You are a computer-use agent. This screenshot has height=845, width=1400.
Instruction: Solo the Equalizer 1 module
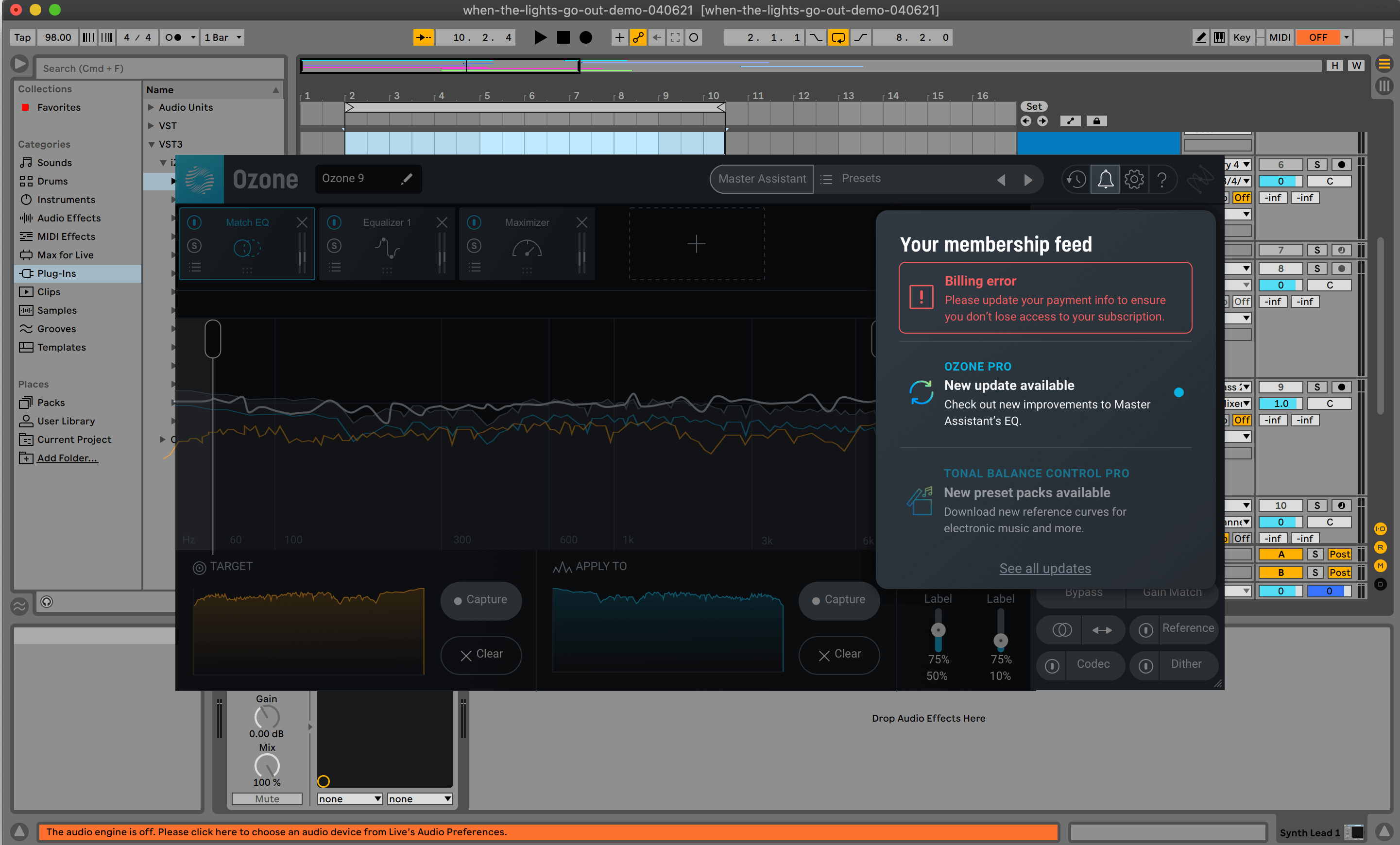pyautogui.click(x=334, y=246)
